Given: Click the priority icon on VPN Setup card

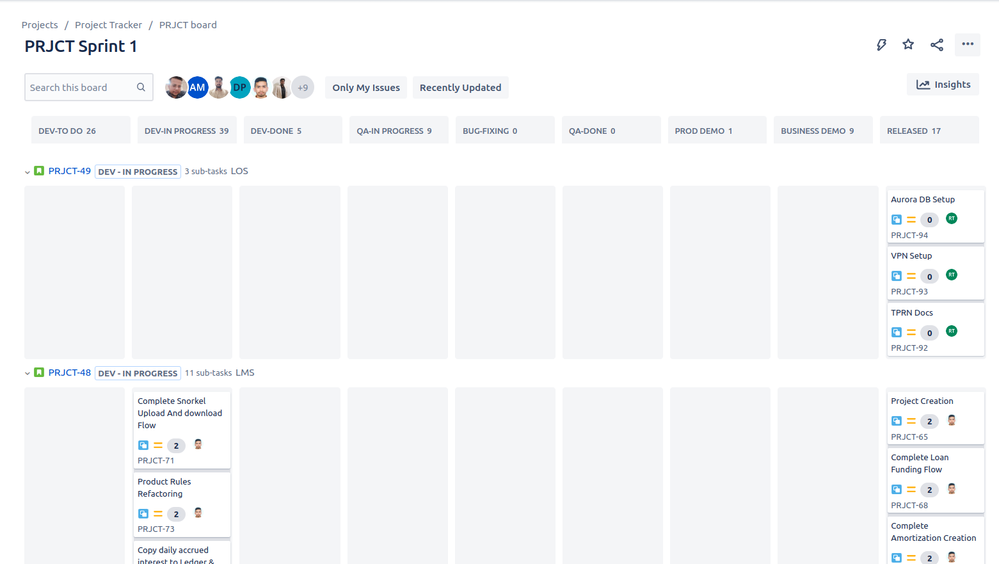Looking at the screenshot, I should point(911,276).
